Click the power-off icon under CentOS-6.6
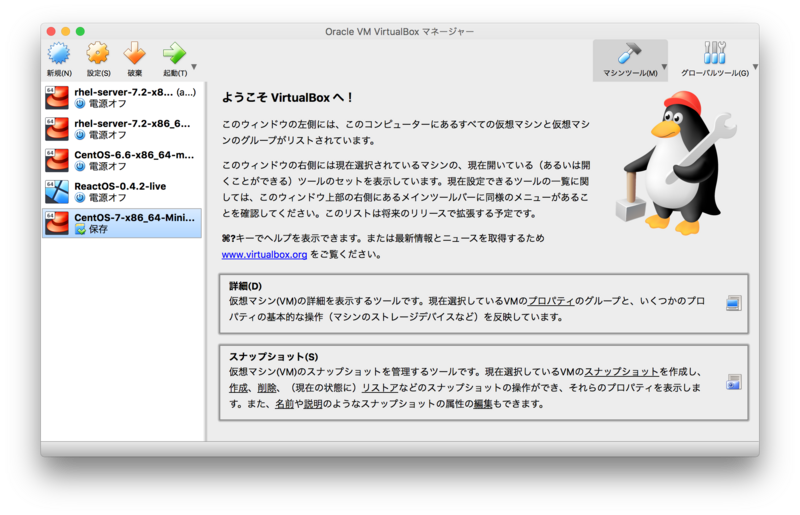The height and width of the screenshot is (515, 800). tap(80, 166)
